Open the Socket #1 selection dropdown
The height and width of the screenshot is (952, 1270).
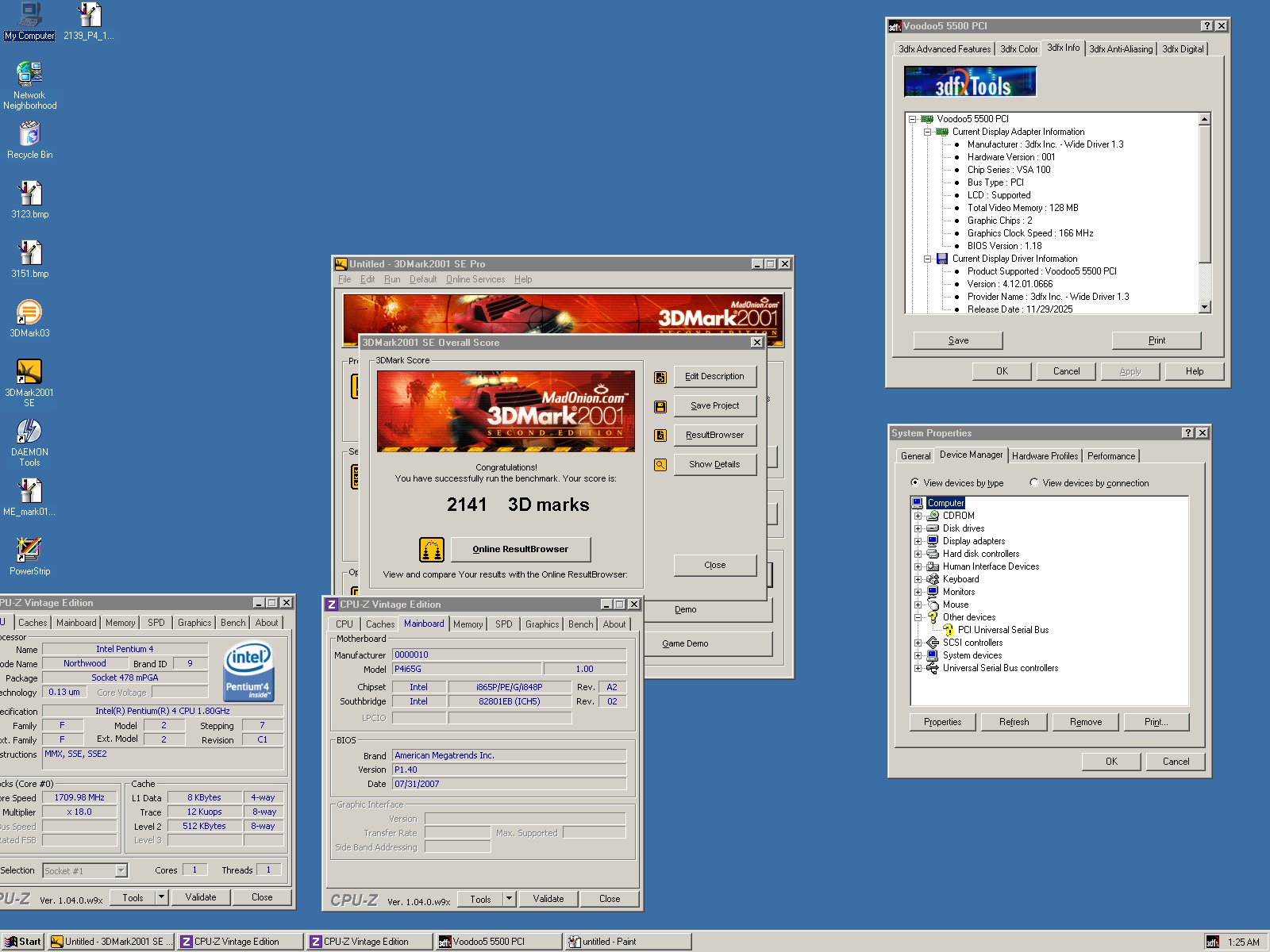click(121, 870)
